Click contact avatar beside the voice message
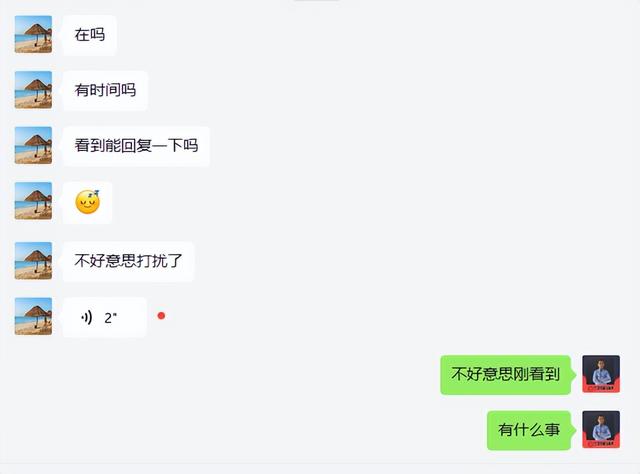The width and height of the screenshot is (640, 474). click(x=33, y=316)
